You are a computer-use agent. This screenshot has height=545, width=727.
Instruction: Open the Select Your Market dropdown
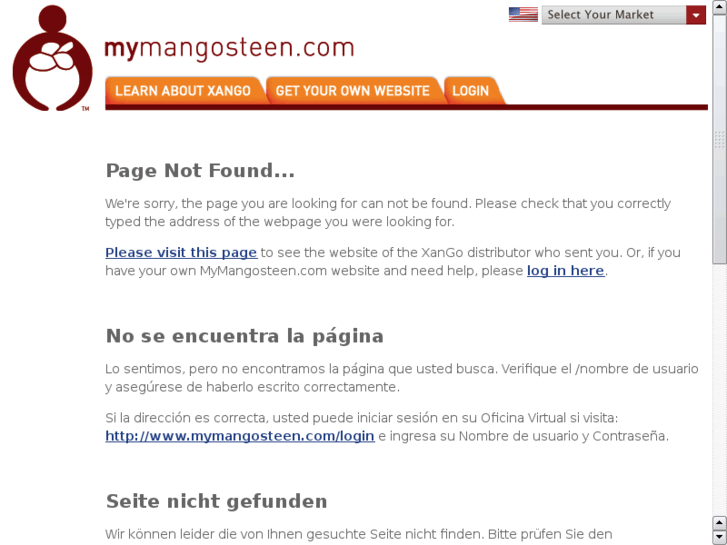tap(624, 15)
